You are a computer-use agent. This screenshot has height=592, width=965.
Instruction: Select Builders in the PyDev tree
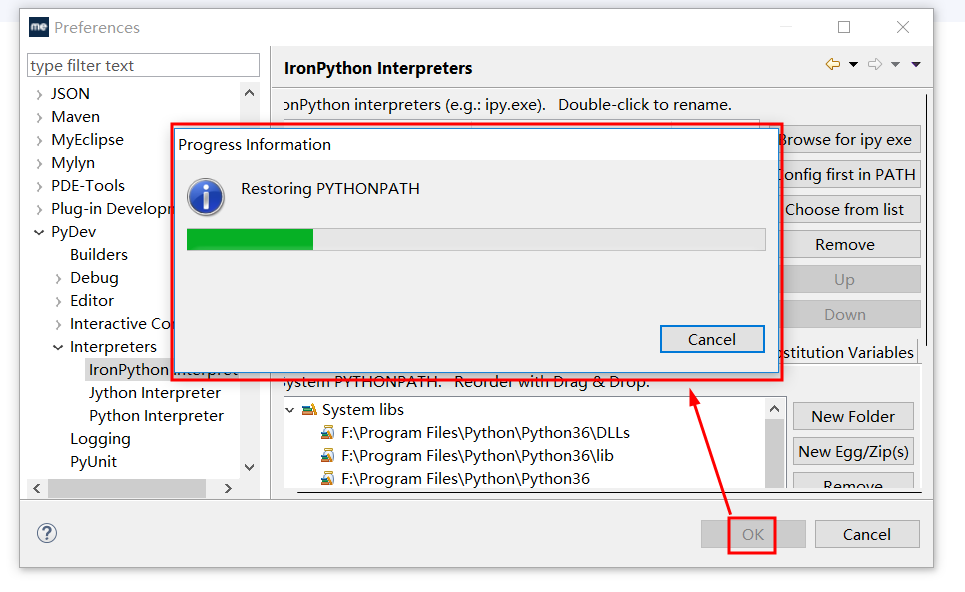pos(98,255)
